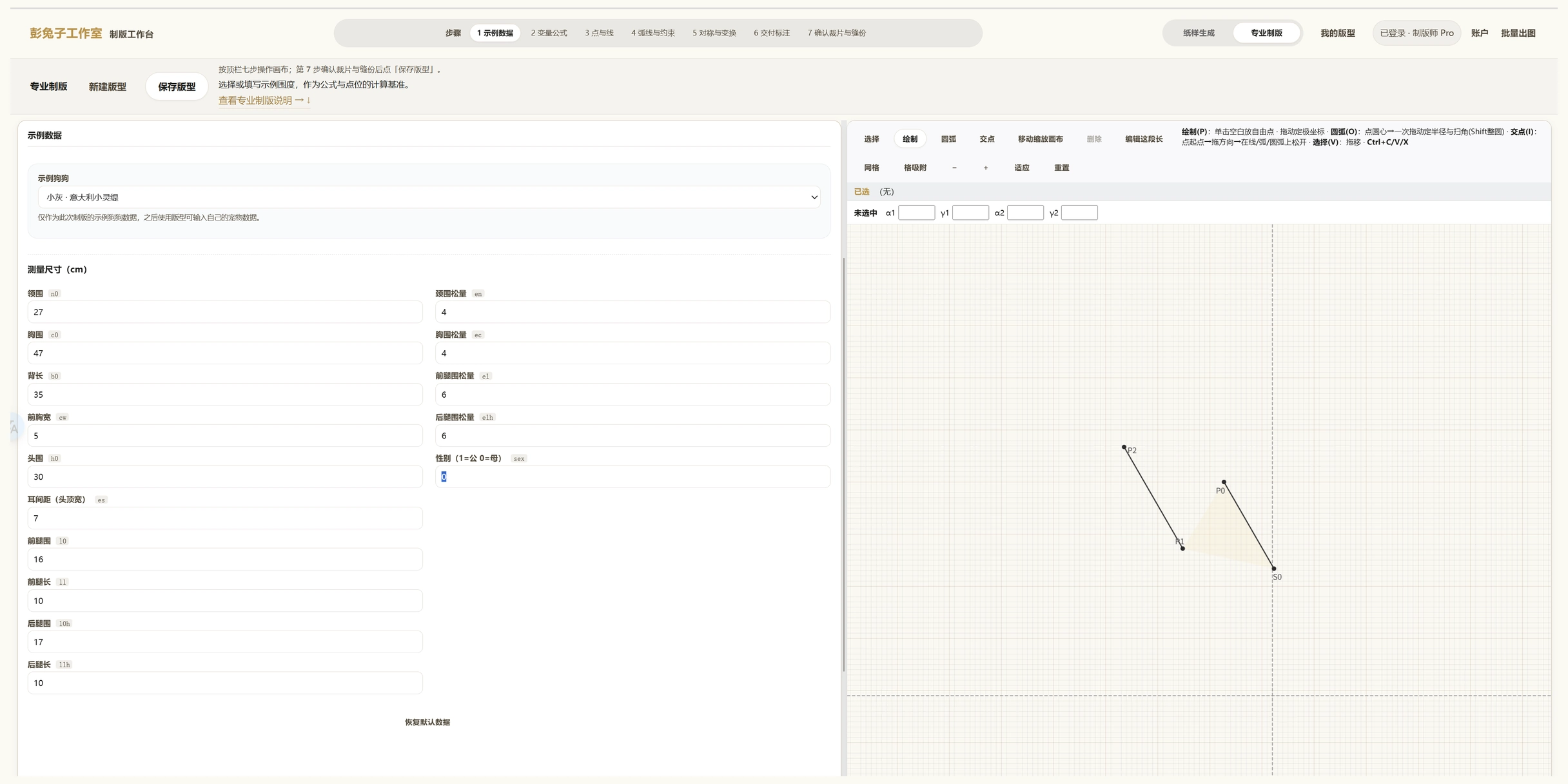
Task: Select step 1 示例数据
Action: tap(495, 33)
